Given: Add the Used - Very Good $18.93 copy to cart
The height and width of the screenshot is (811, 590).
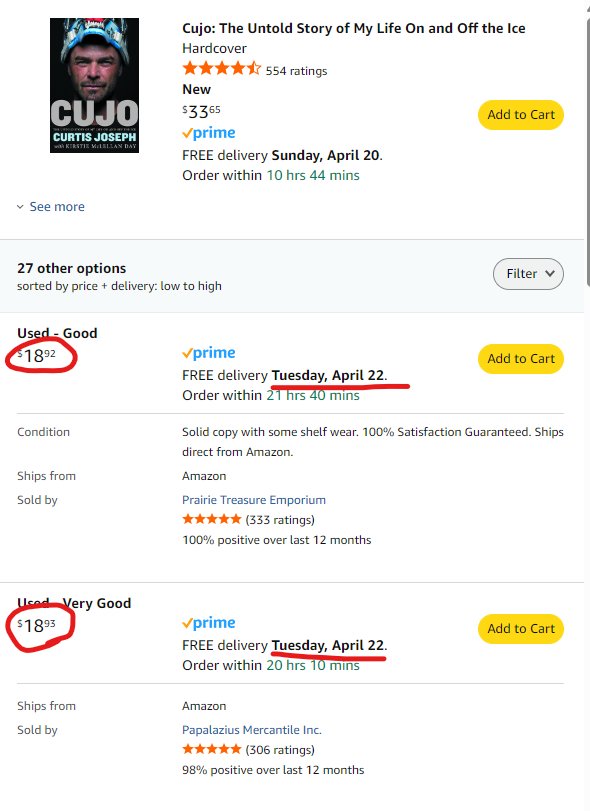Looking at the screenshot, I should 521,629.
